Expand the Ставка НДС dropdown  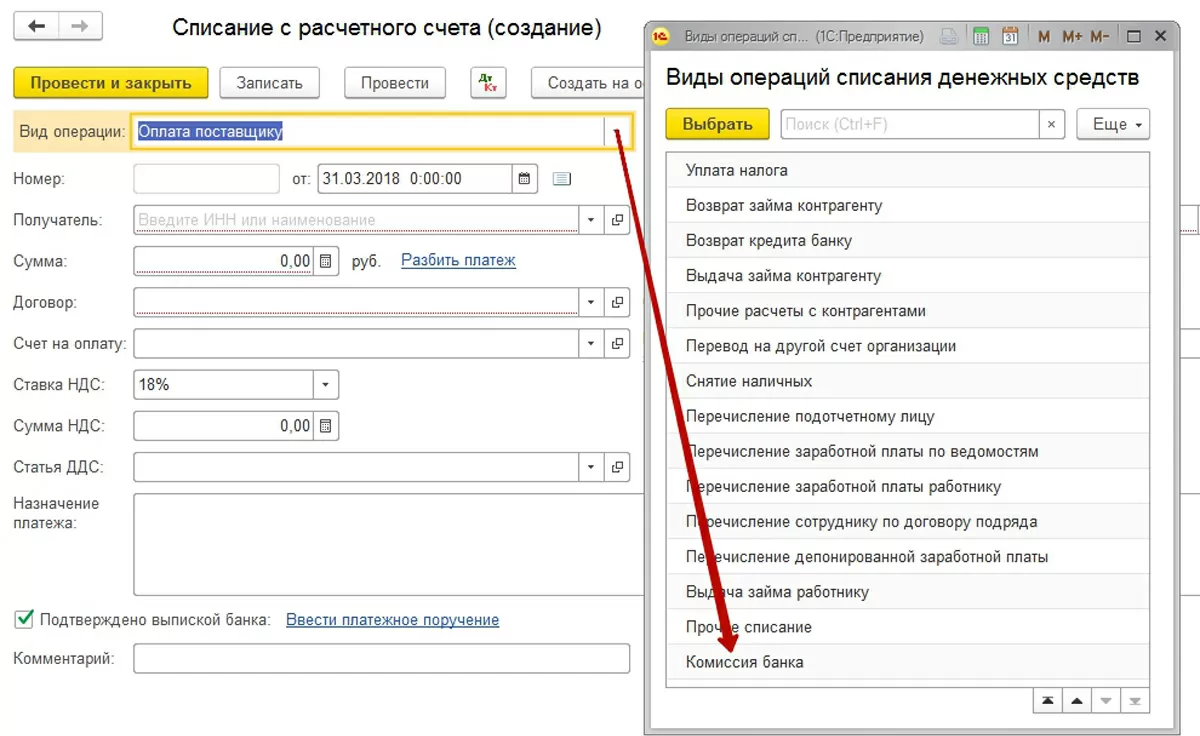[326, 385]
